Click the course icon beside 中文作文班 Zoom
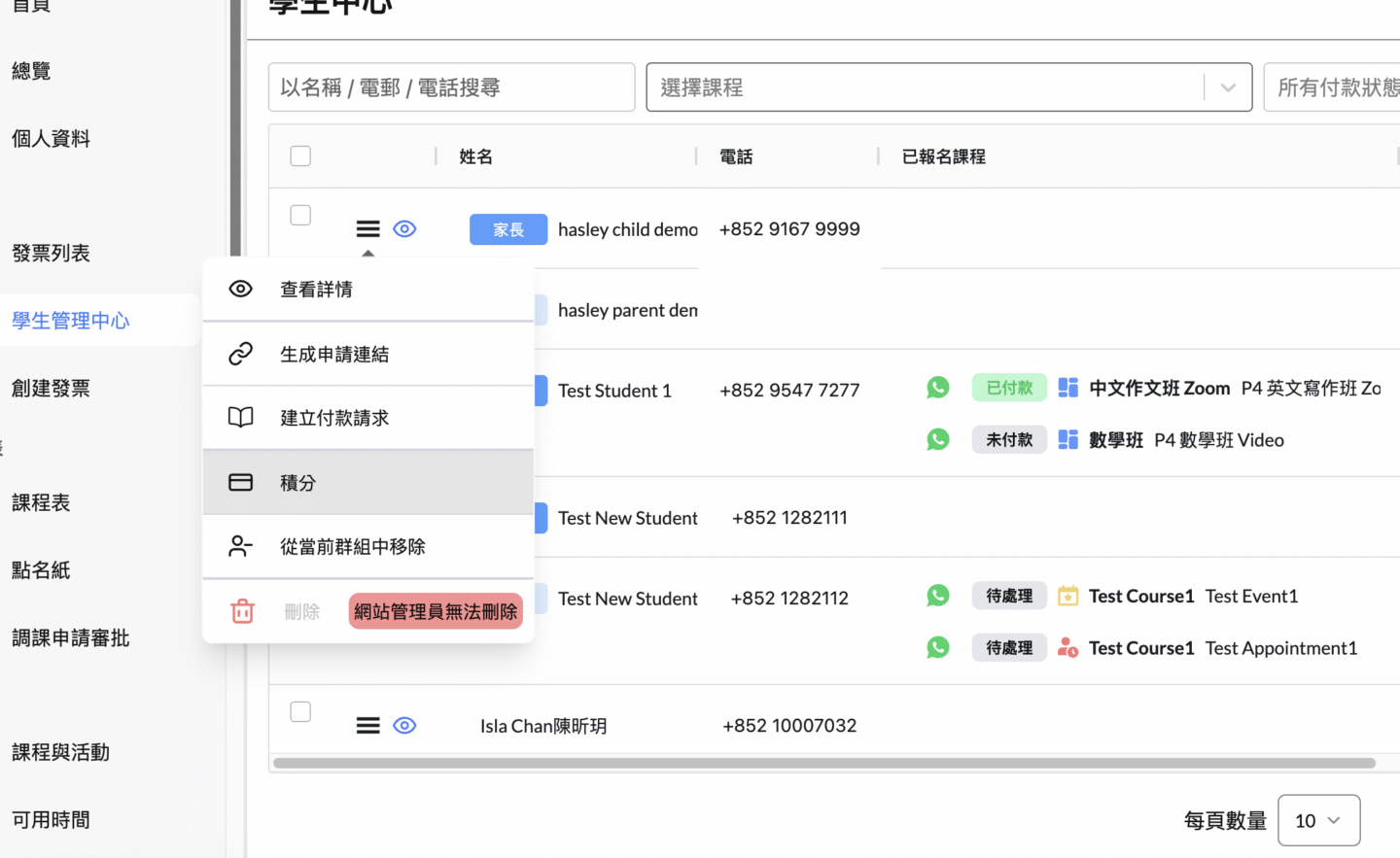The image size is (1400, 858). (x=1067, y=388)
